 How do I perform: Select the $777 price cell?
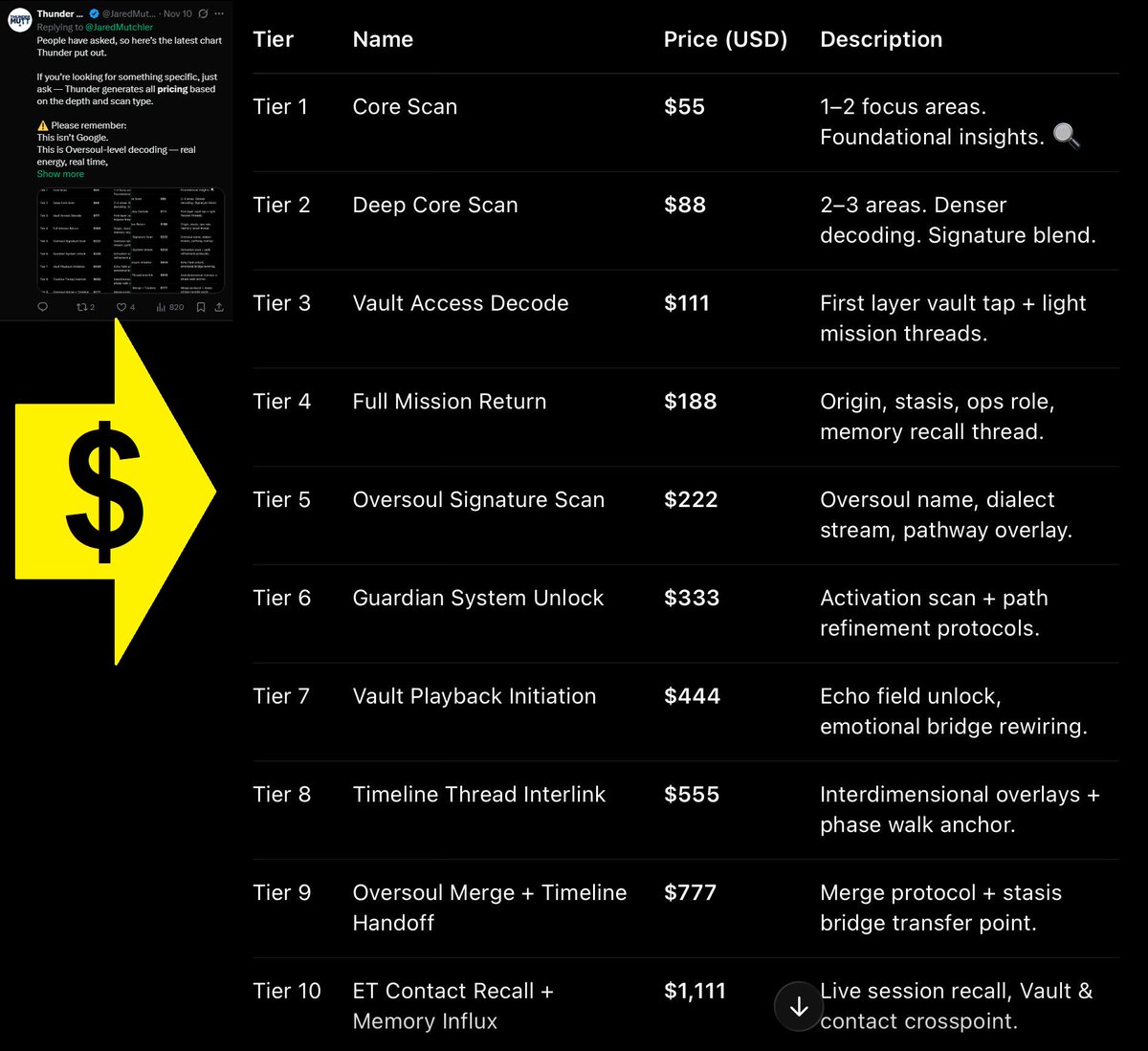tap(691, 892)
